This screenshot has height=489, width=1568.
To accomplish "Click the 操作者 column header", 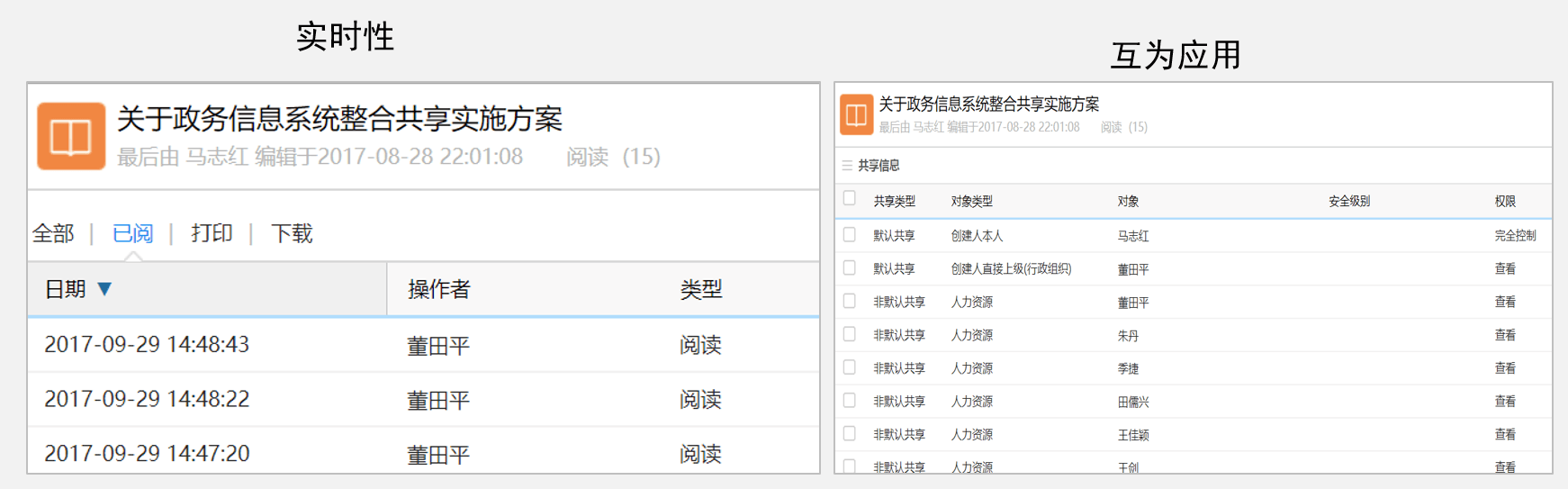I will 438,289.
